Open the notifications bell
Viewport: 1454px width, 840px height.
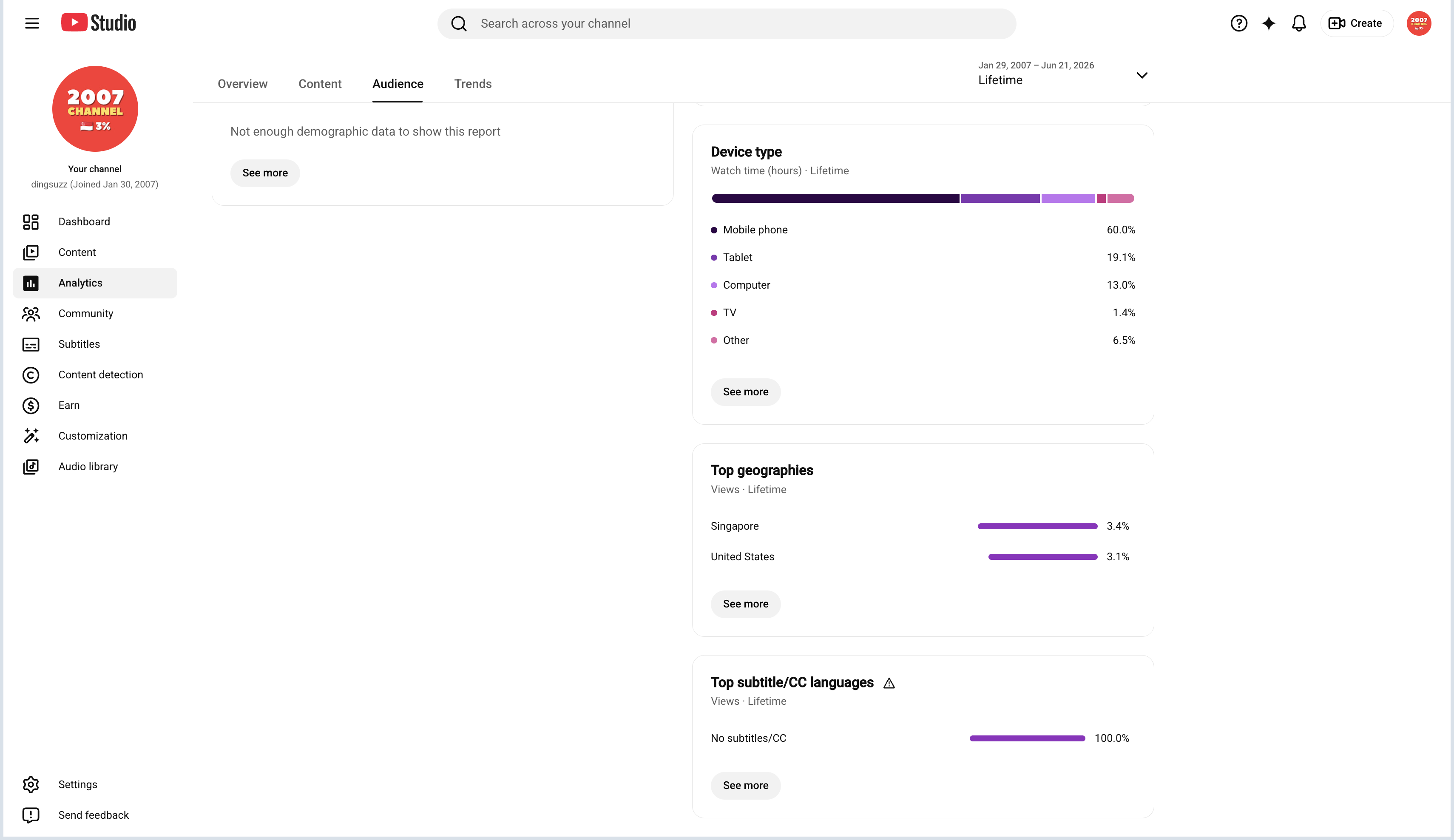pos(1298,23)
